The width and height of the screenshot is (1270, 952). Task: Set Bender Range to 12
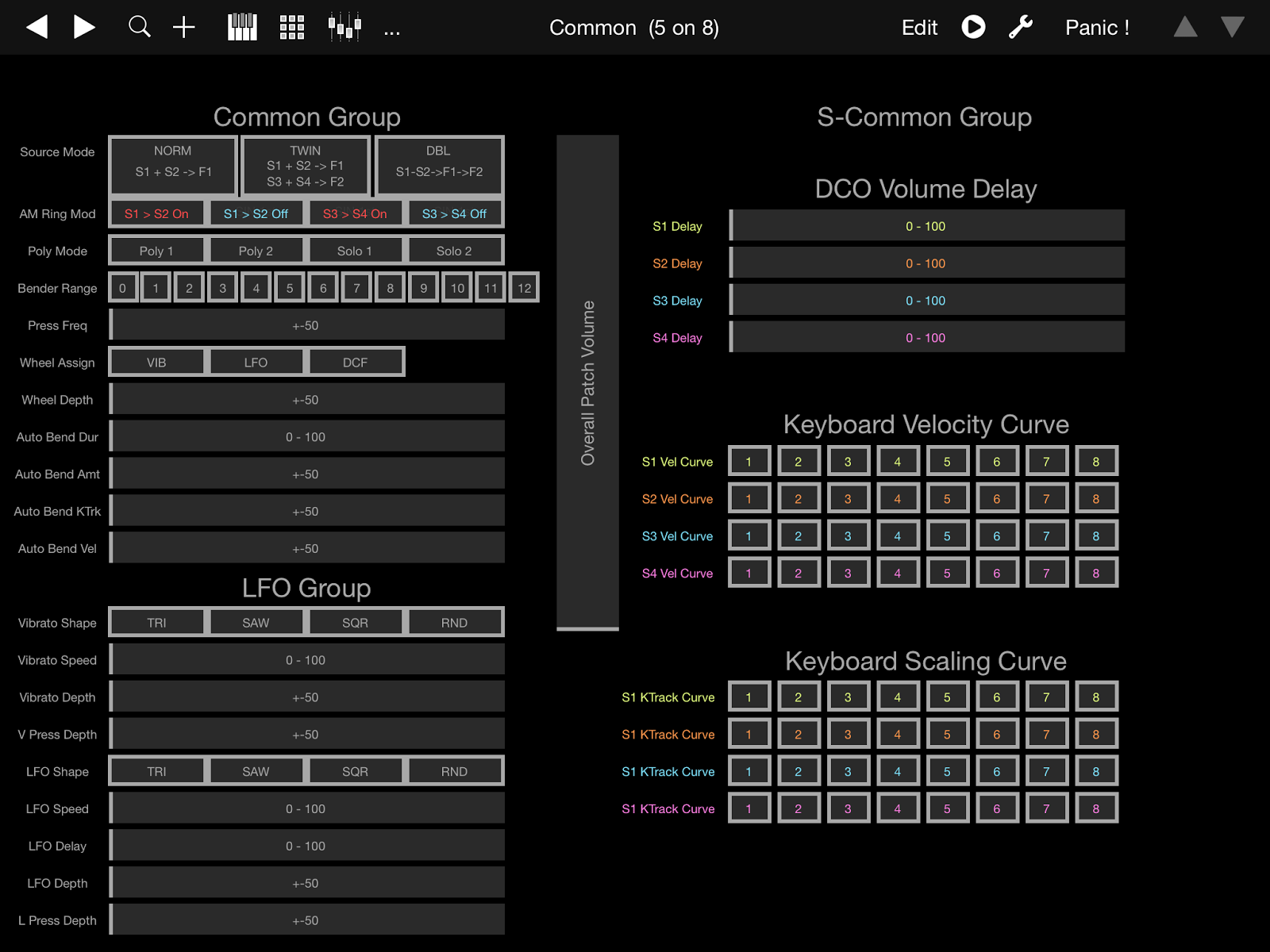click(x=525, y=288)
